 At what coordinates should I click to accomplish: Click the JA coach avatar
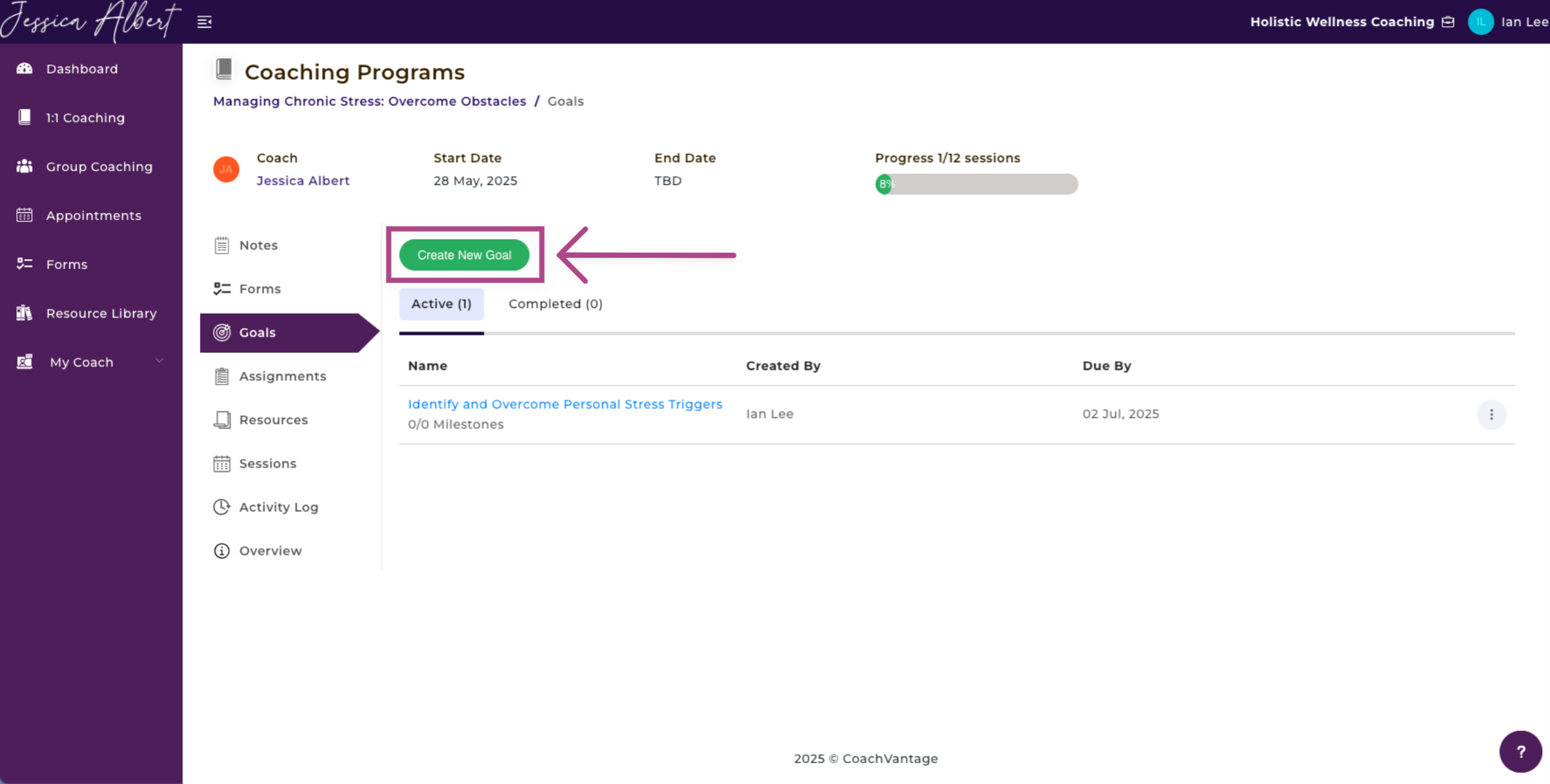(x=226, y=169)
